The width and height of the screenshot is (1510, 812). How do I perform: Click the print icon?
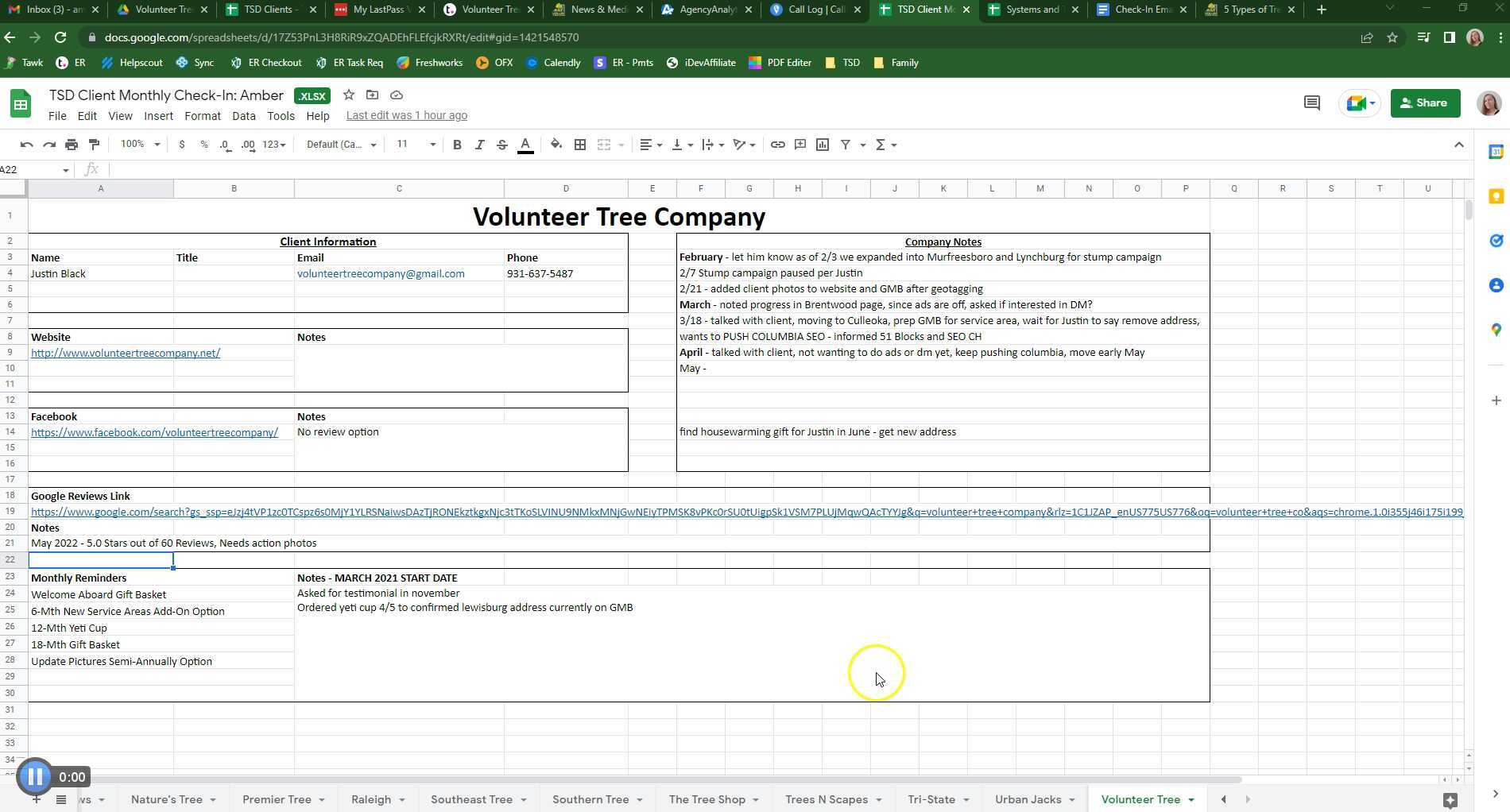pyautogui.click(x=72, y=145)
